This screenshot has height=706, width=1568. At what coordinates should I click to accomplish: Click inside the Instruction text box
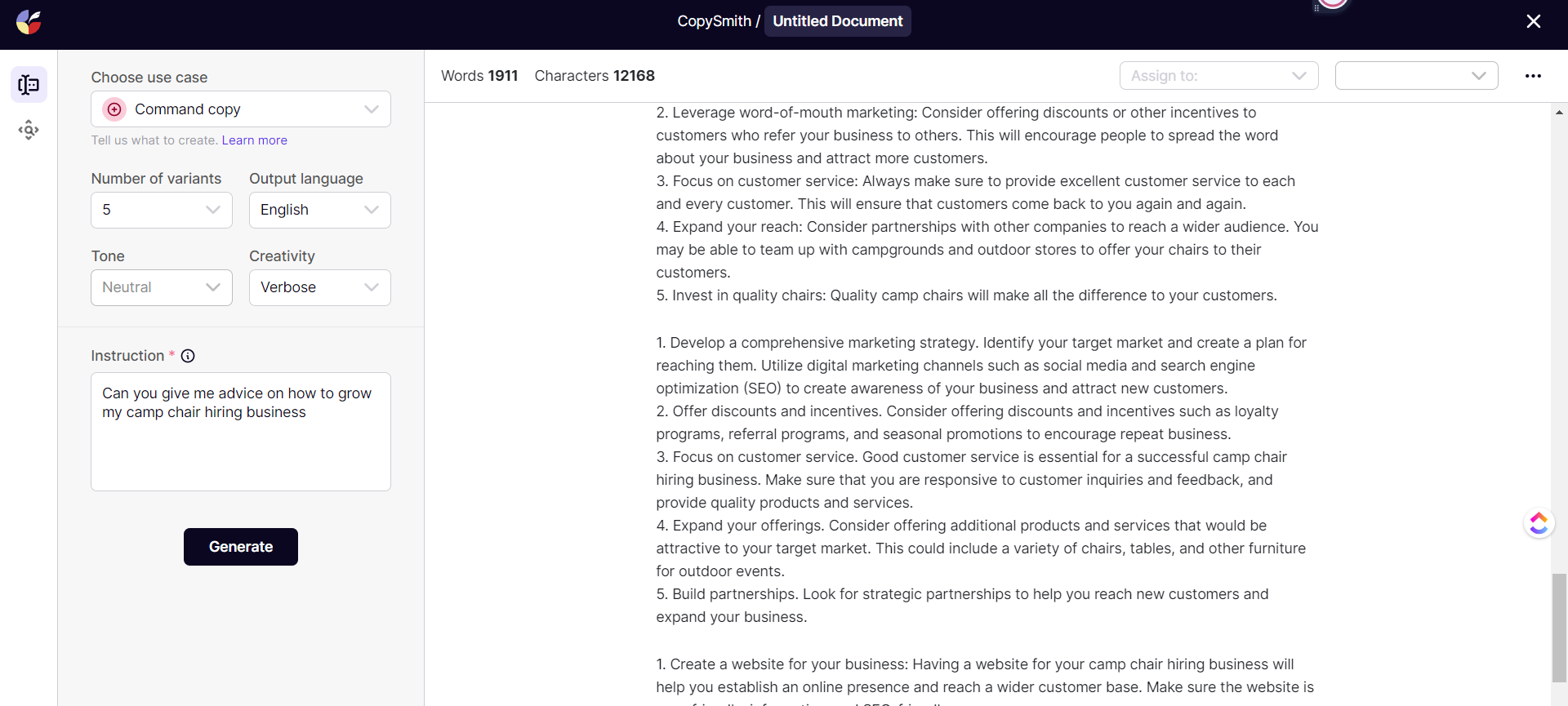(240, 432)
